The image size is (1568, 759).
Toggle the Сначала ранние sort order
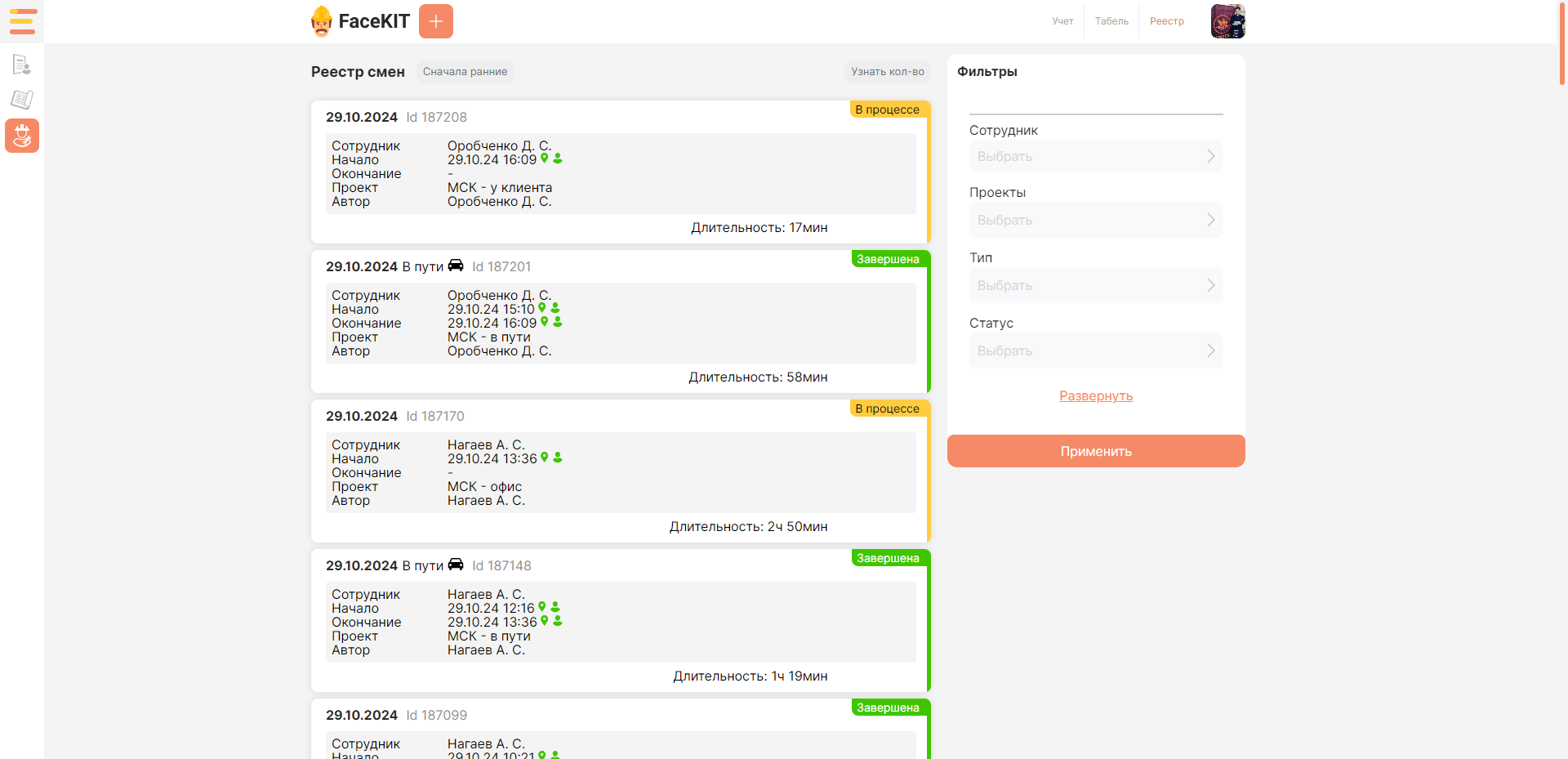click(x=465, y=72)
